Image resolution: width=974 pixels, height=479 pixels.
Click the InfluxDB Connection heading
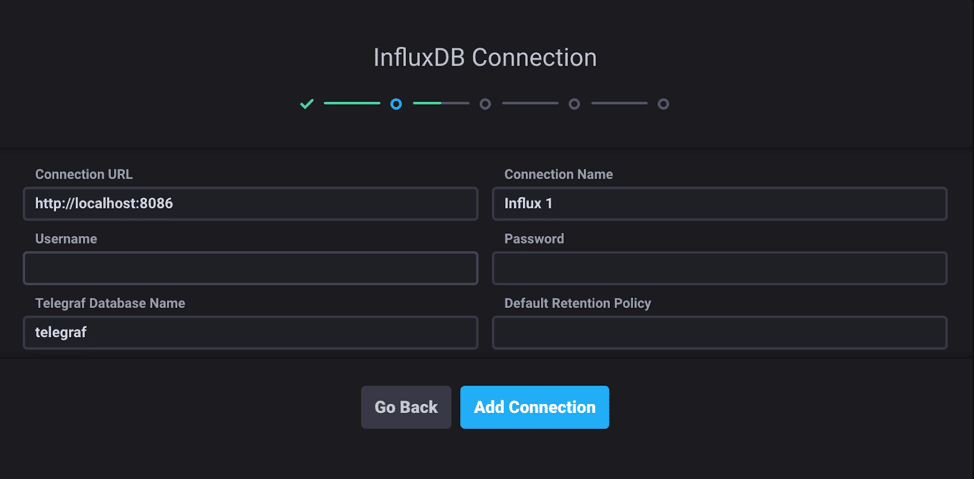coord(485,58)
